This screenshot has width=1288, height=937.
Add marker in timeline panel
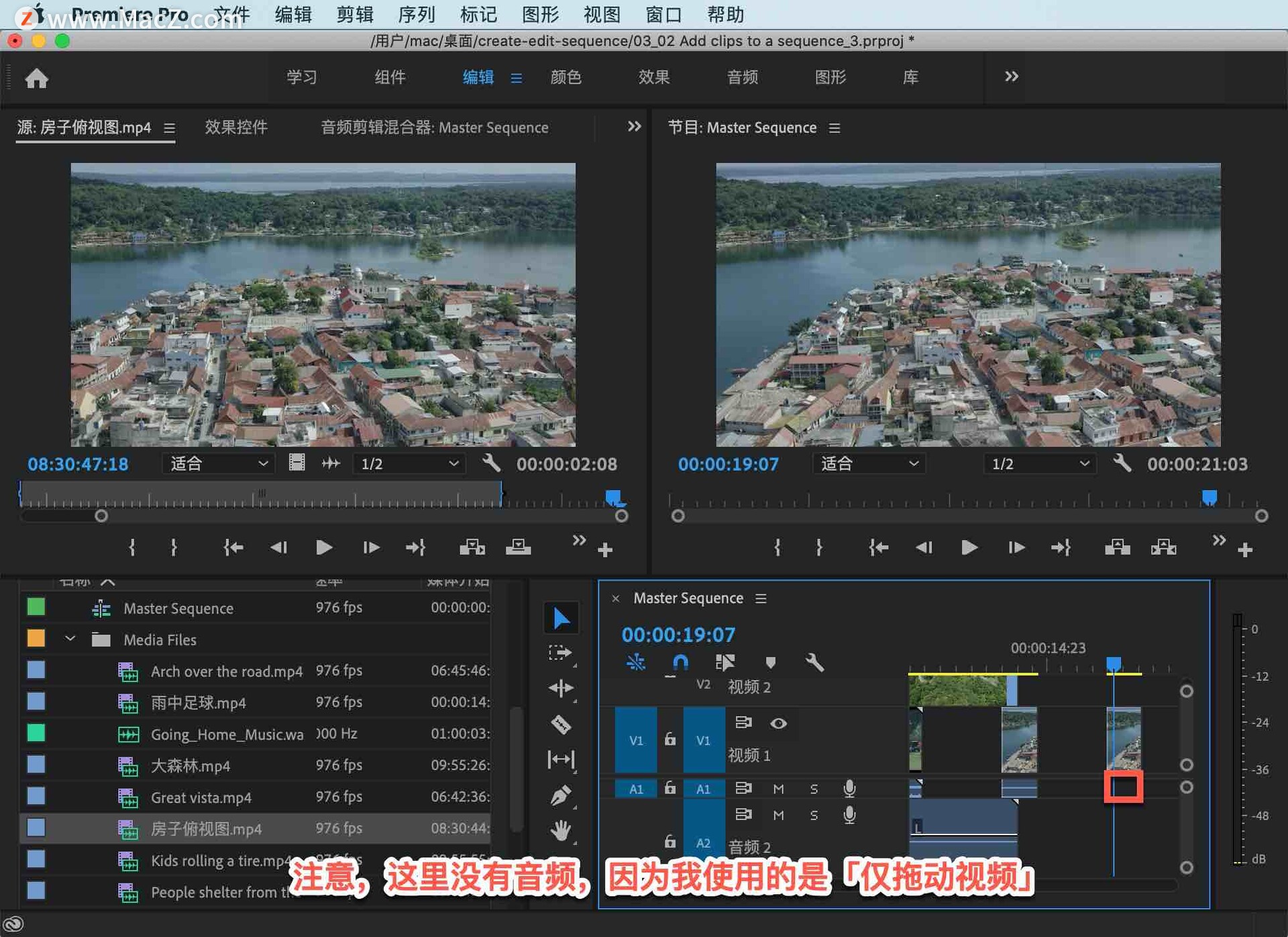click(771, 663)
